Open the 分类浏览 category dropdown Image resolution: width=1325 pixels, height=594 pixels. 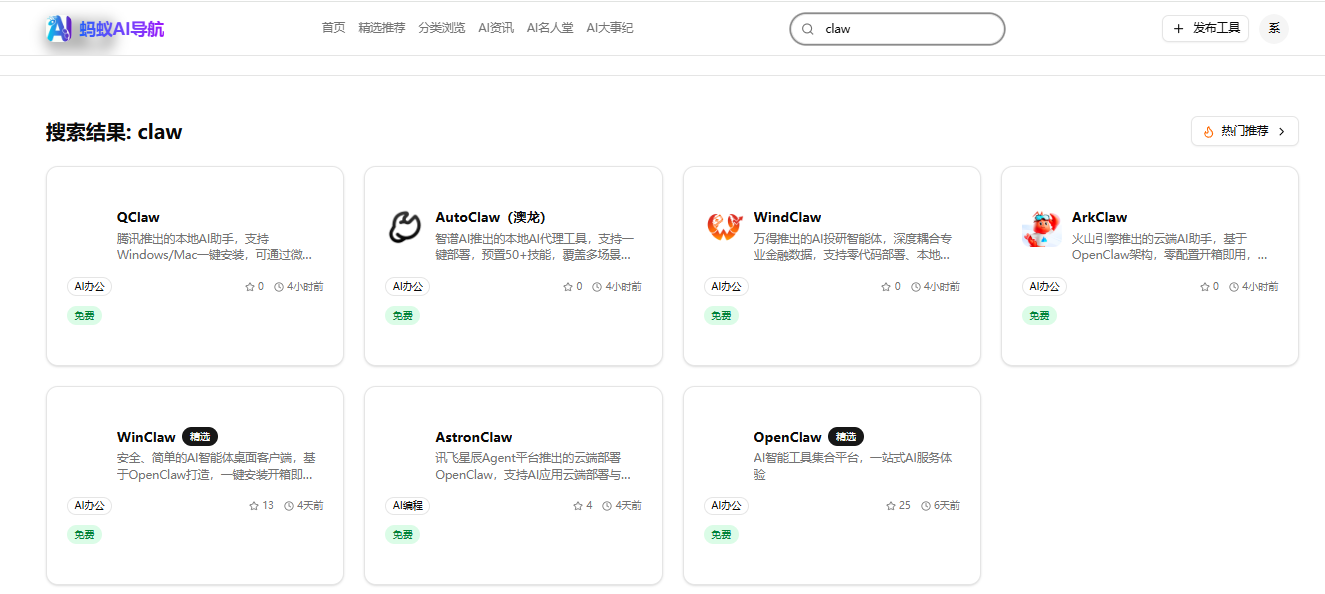tap(442, 27)
